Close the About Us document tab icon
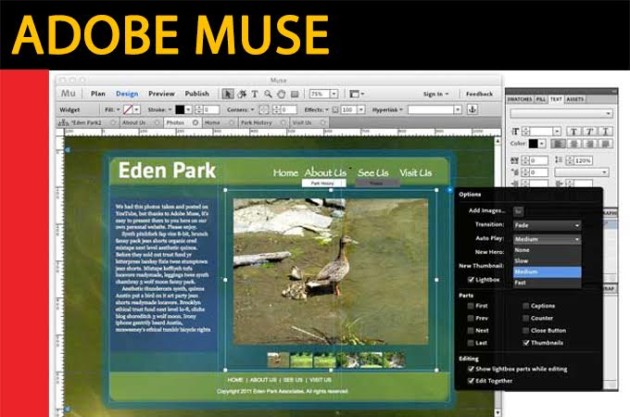Screen dimensions: 630x417 click(157, 123)
